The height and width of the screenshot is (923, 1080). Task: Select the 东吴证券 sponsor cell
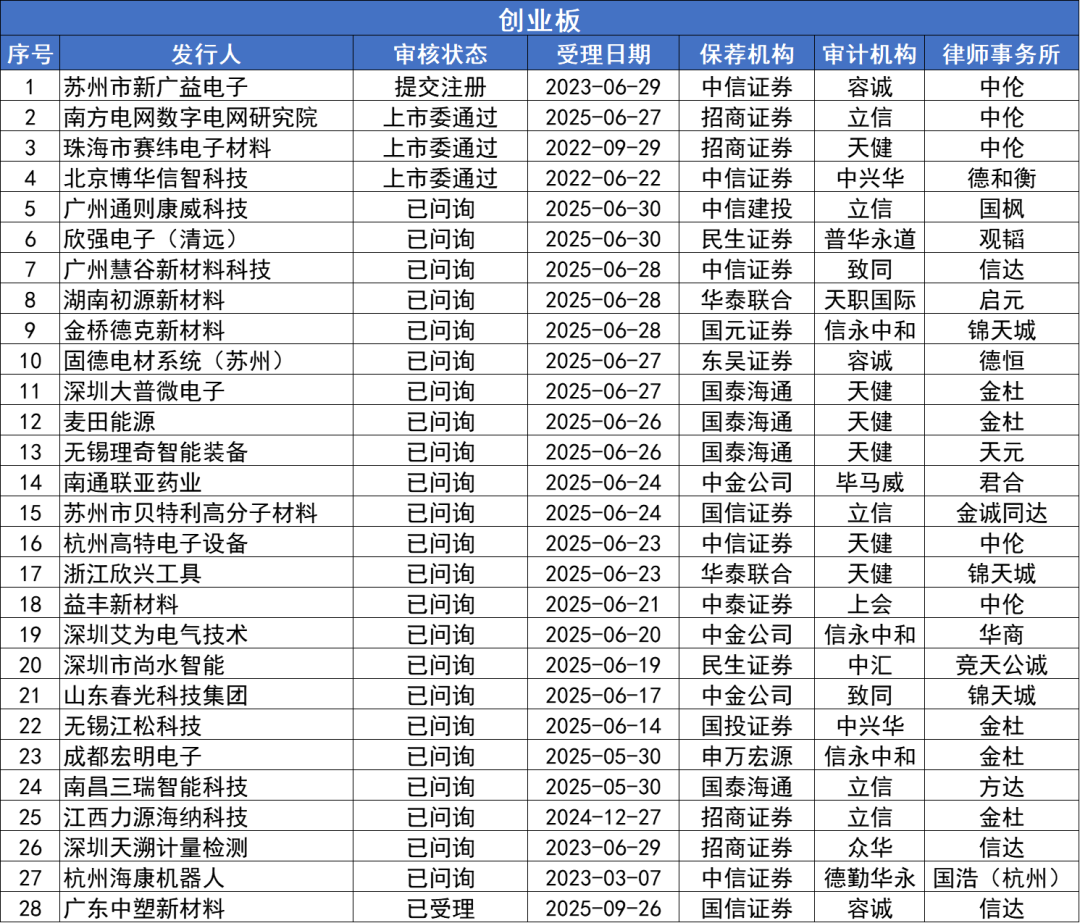[x=747, y=360]
